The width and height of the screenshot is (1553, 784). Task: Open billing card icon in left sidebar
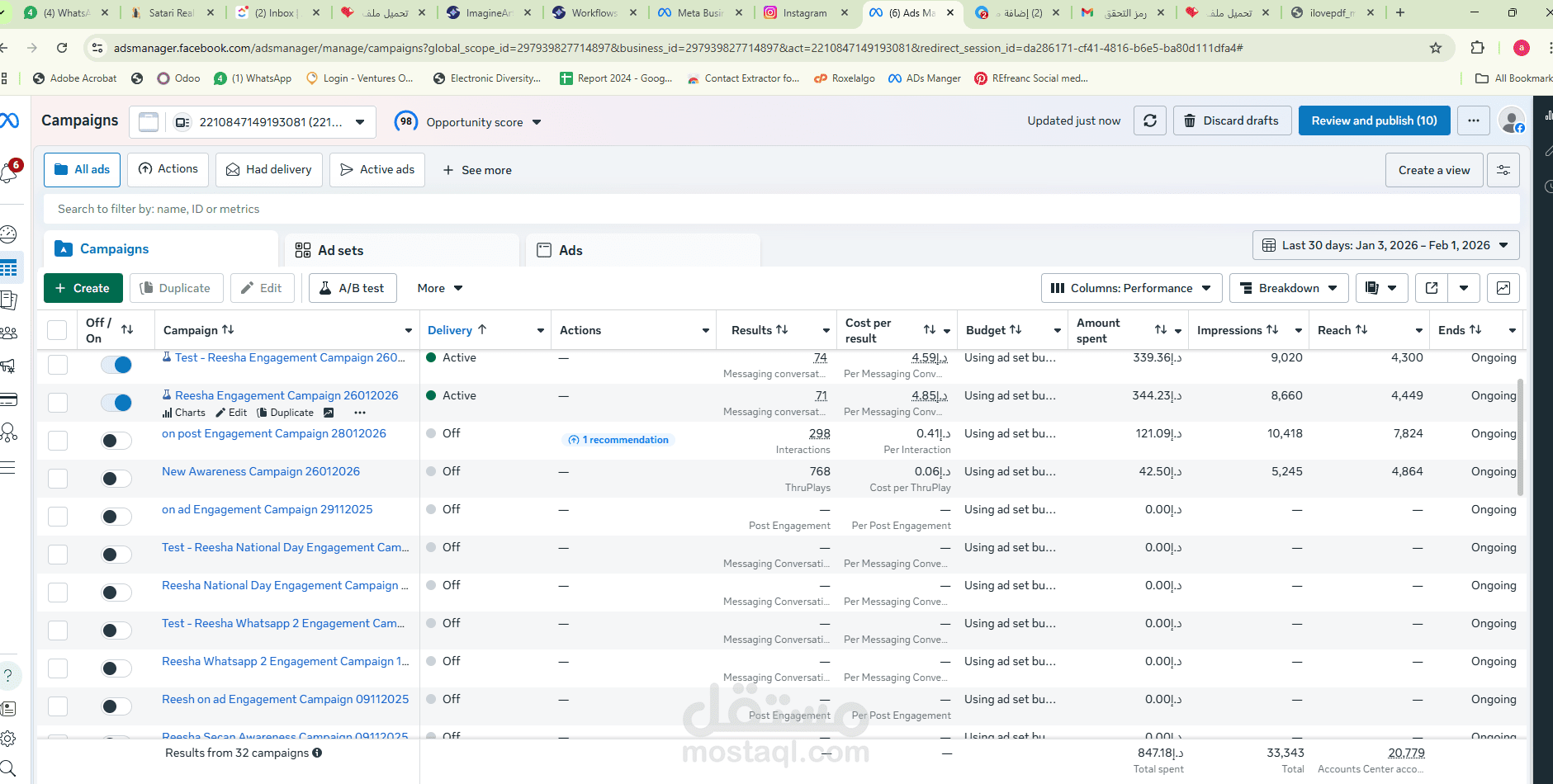click(x=8, y=399)
